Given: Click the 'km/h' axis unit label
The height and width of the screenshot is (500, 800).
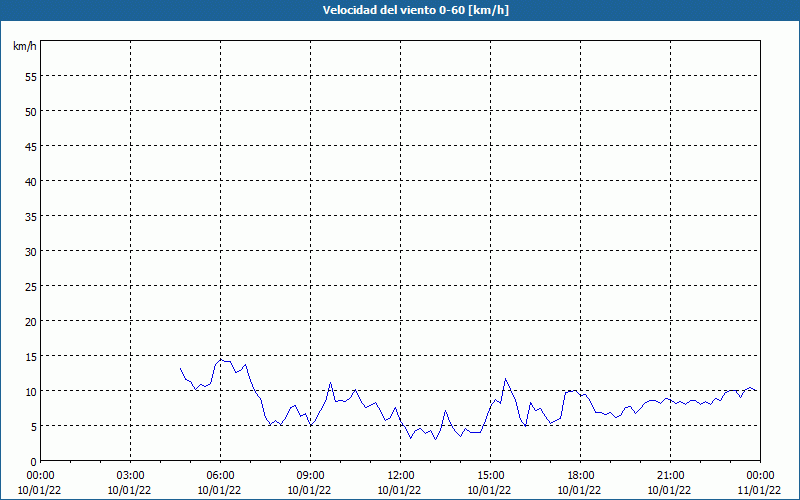Looking at the screenshot, I should 25,46.
